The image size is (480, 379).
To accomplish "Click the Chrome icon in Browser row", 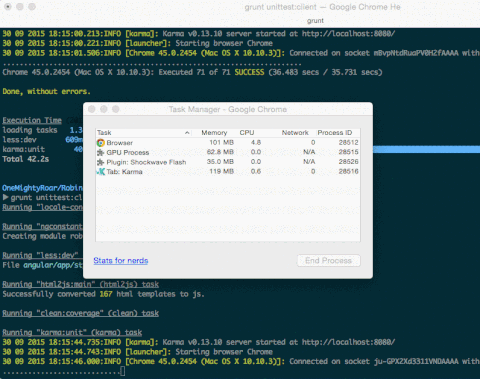I will coord(101,143).
